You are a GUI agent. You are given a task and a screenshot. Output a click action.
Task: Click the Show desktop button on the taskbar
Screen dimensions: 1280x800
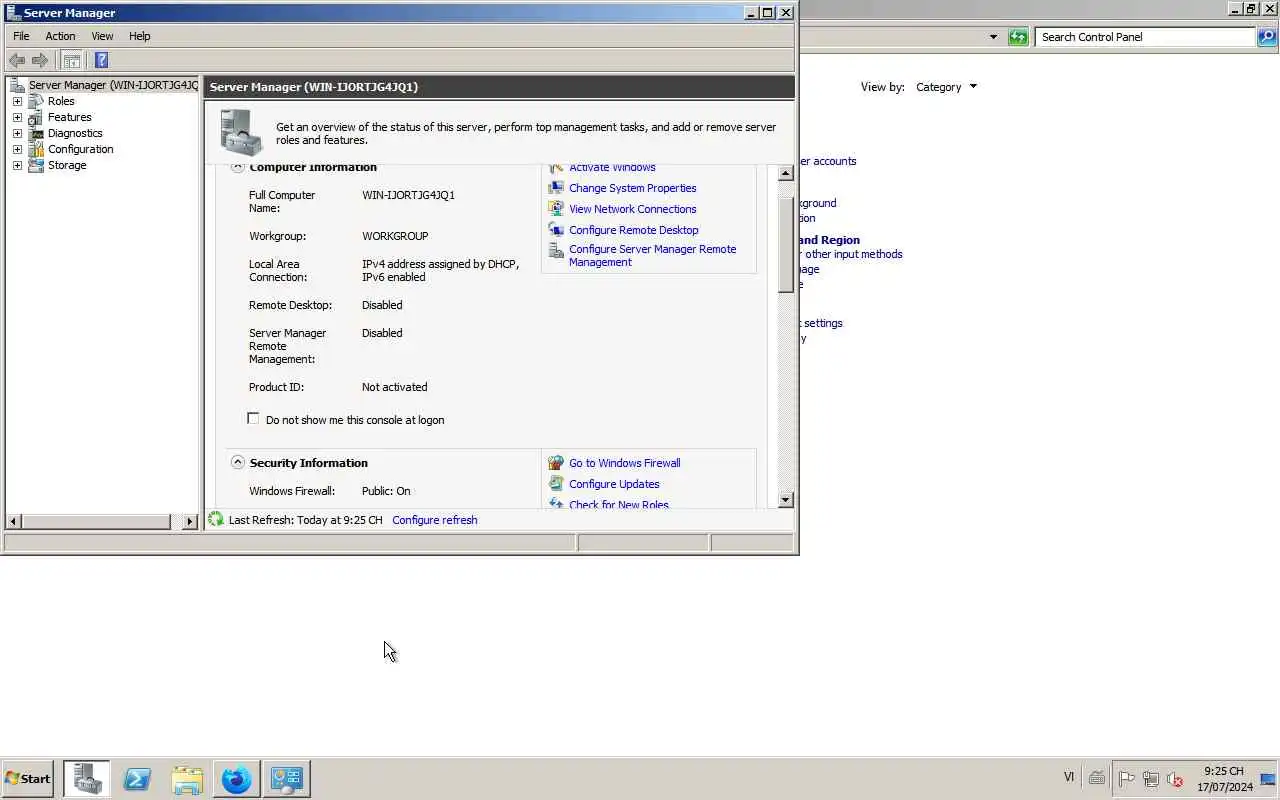tap(1270, 778)
